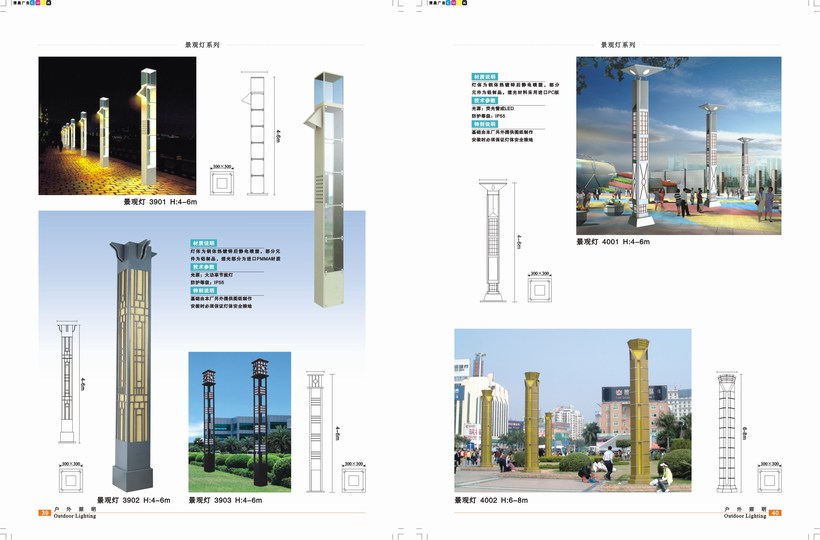Click the 3901 top-view 300×300 base diagram
Image resolution: width=820 pixels, height=540 pixels.
pyautogui.click(x=221, y=182)
